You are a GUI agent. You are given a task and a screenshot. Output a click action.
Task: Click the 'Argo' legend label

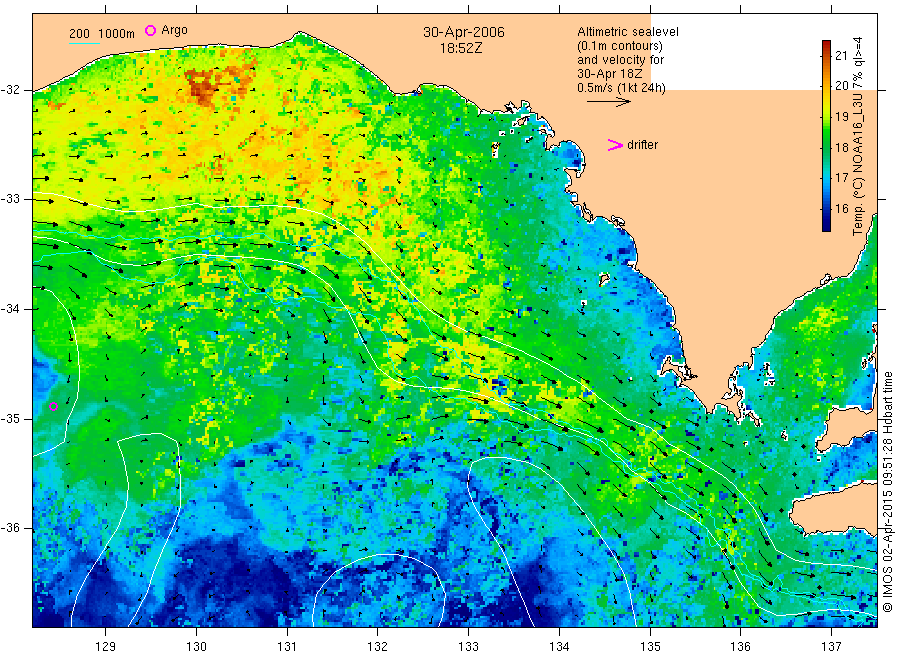point(174,30)
